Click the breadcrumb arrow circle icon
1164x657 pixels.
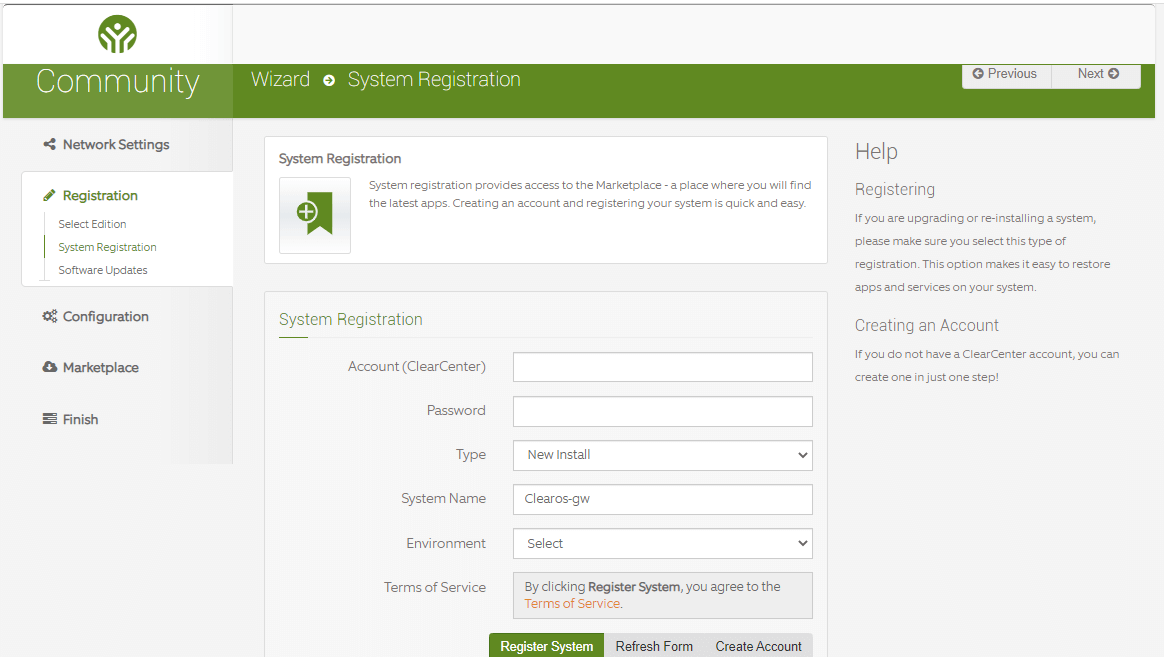click(x=329, y=80)
